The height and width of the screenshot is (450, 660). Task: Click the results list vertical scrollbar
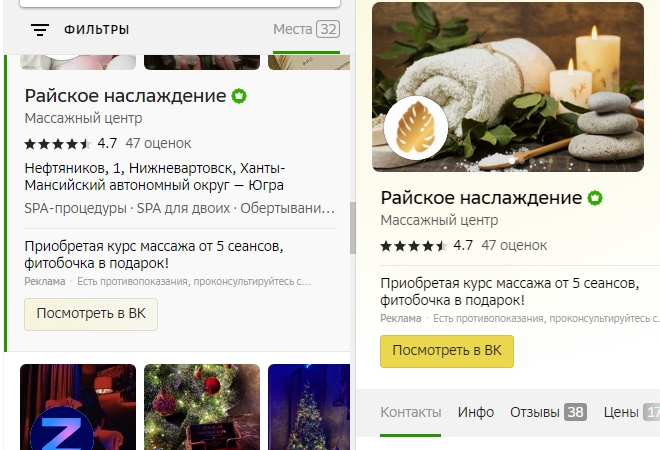pos(353,228)
